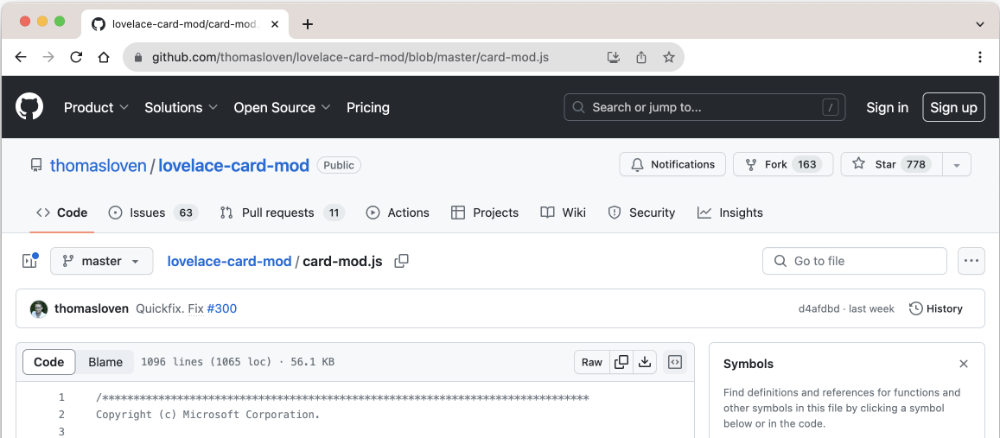View file History
1000x438 pixels.
[936, 309]
